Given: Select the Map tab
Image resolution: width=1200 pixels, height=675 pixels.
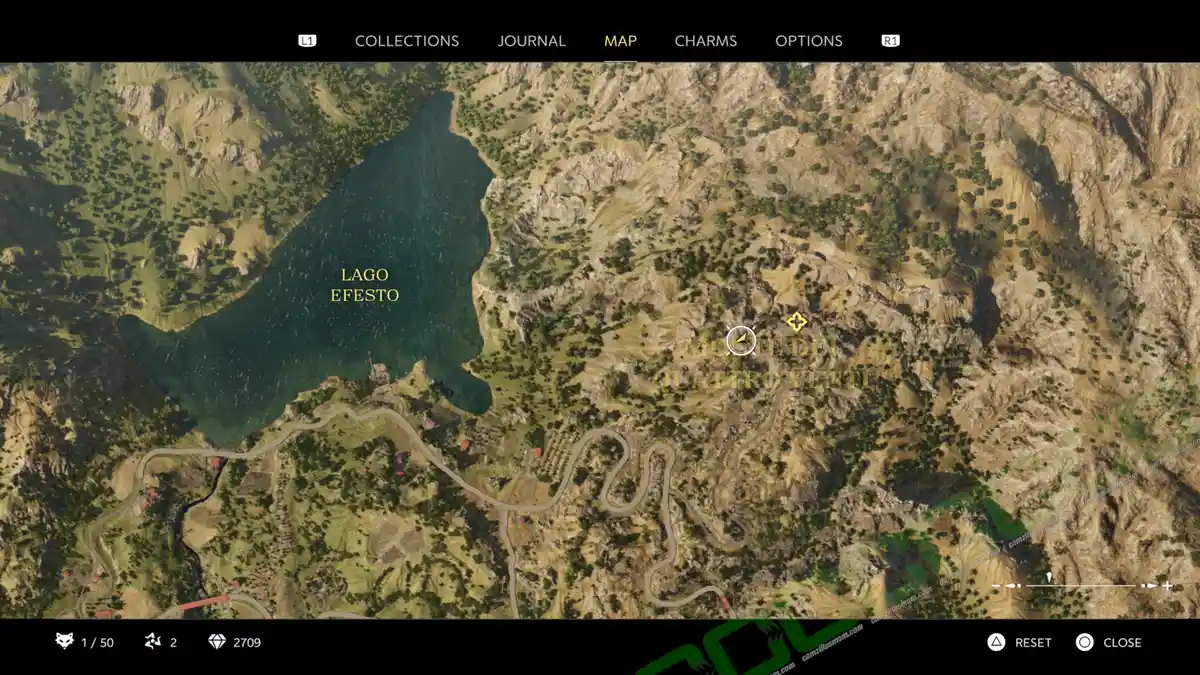Looking at the screenshot, I should (620, 41).
